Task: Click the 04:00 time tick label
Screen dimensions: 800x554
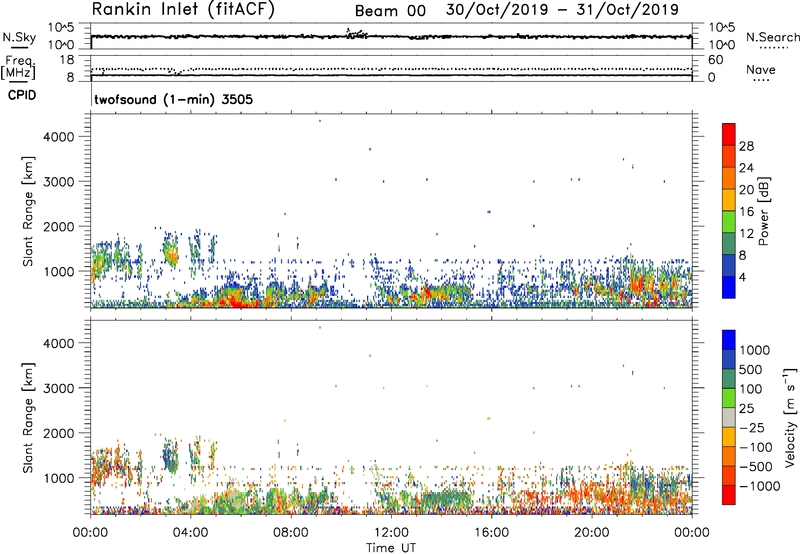Action: click(190, 533)
